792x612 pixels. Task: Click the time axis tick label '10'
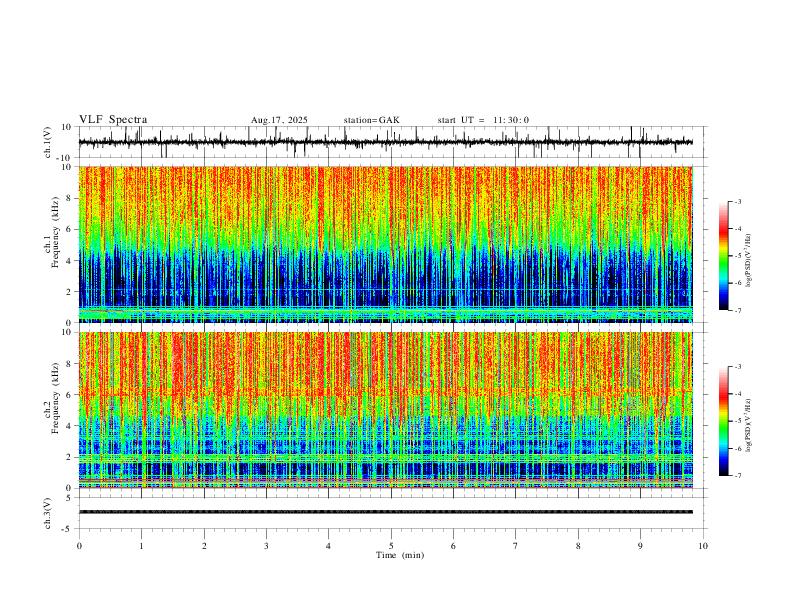(703, 546)
